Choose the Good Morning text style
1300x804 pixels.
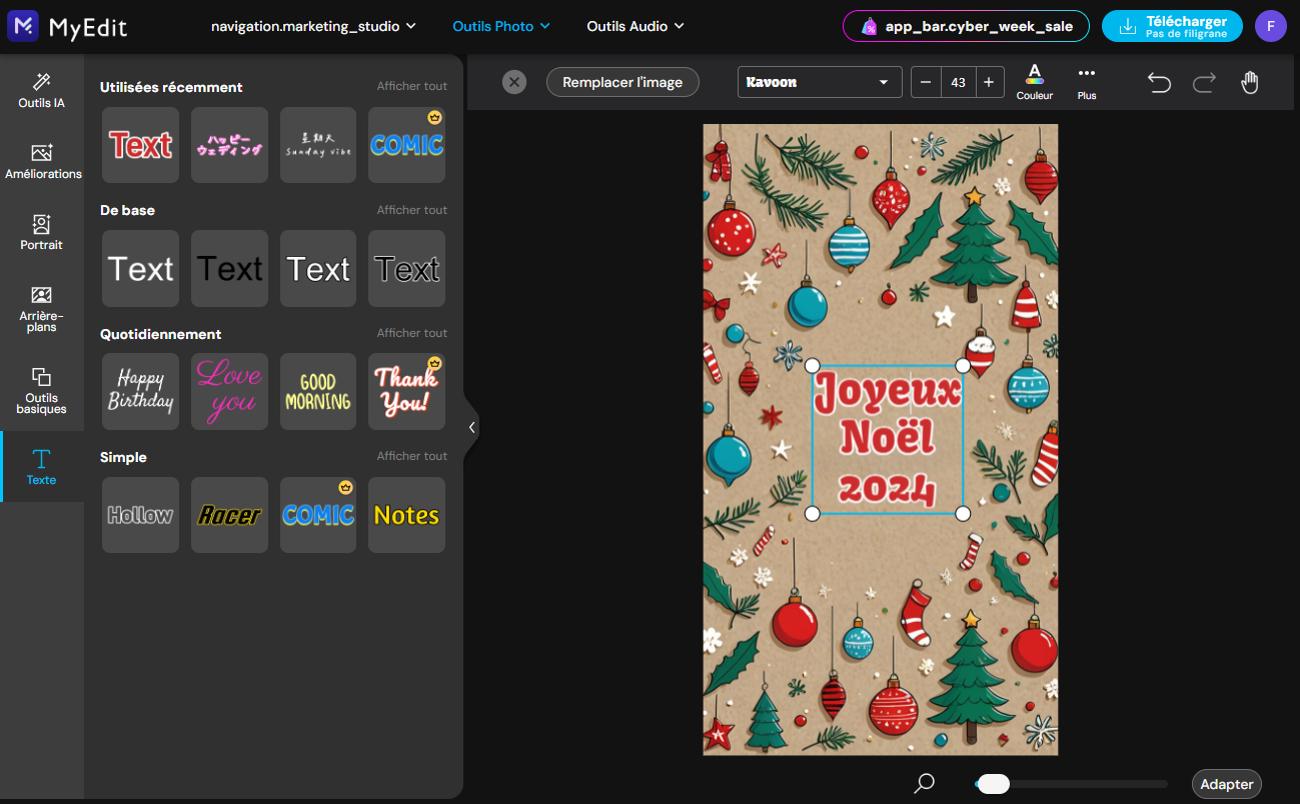318,391
